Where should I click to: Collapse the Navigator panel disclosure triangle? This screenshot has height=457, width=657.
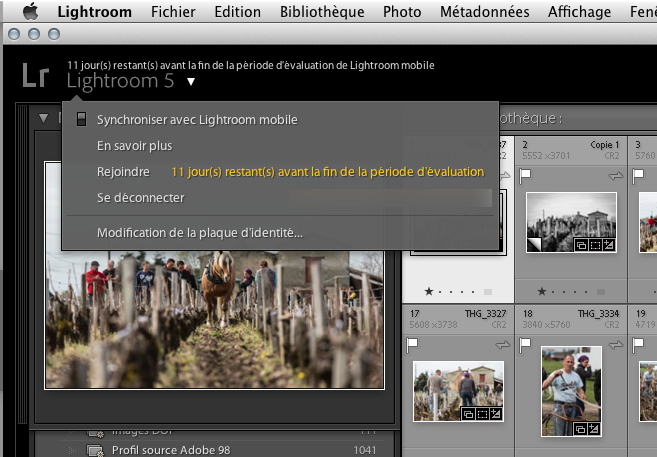44,119
